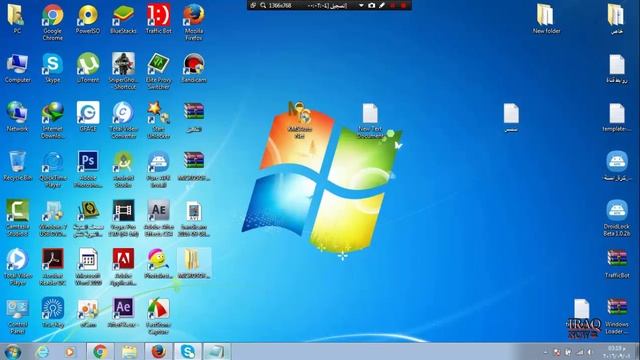Open the New Text Document file
The width and height of the screenshot is (640, 360).
pyautogui.click(x=370, y=120)
